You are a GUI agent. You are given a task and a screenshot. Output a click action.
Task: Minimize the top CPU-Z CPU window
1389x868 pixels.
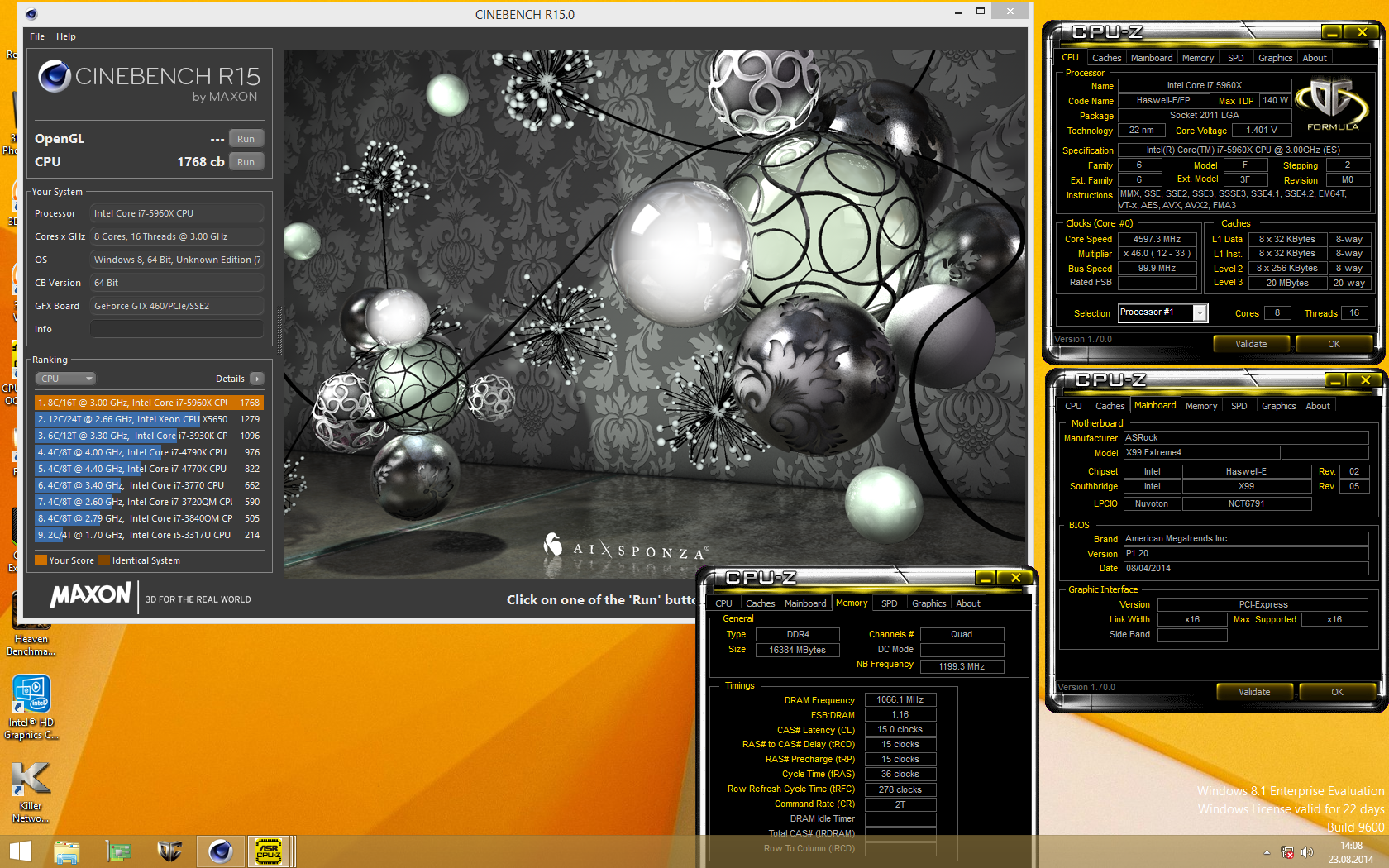[1331, 32]
